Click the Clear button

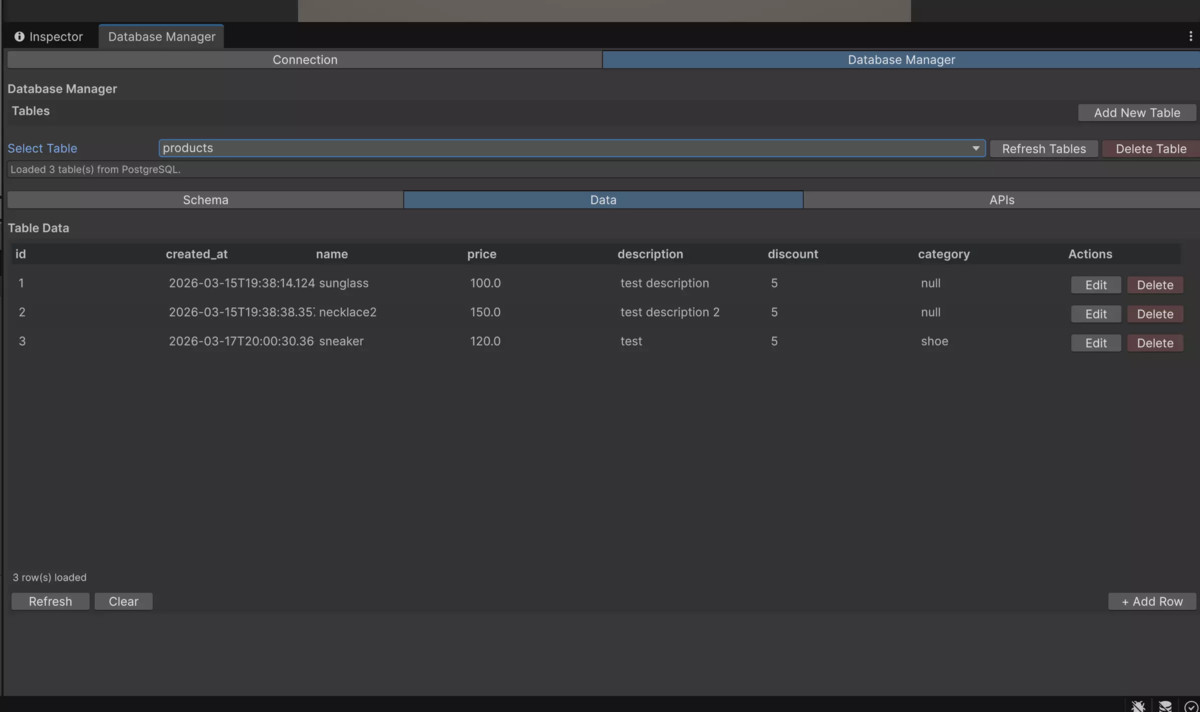click(123, 602)
